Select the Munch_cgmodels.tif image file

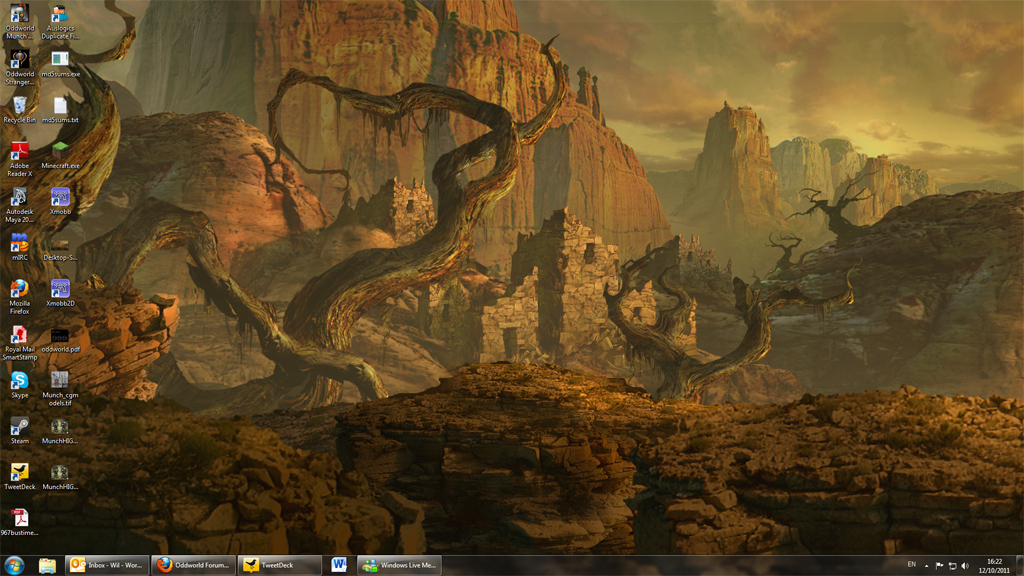tap(60, 381)
